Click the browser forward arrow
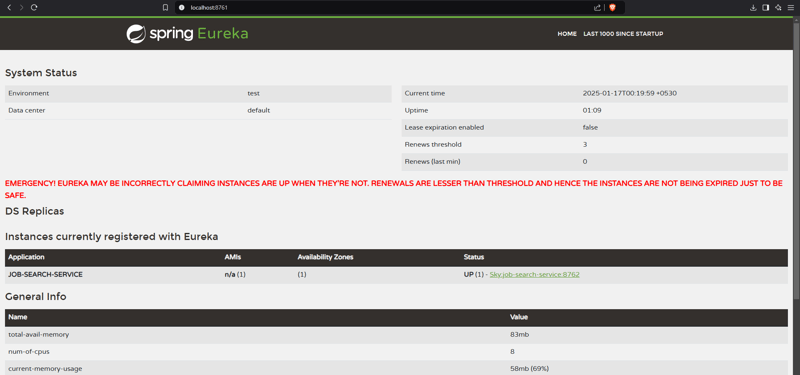The image size is (800, 375). (x=21, y=7)
